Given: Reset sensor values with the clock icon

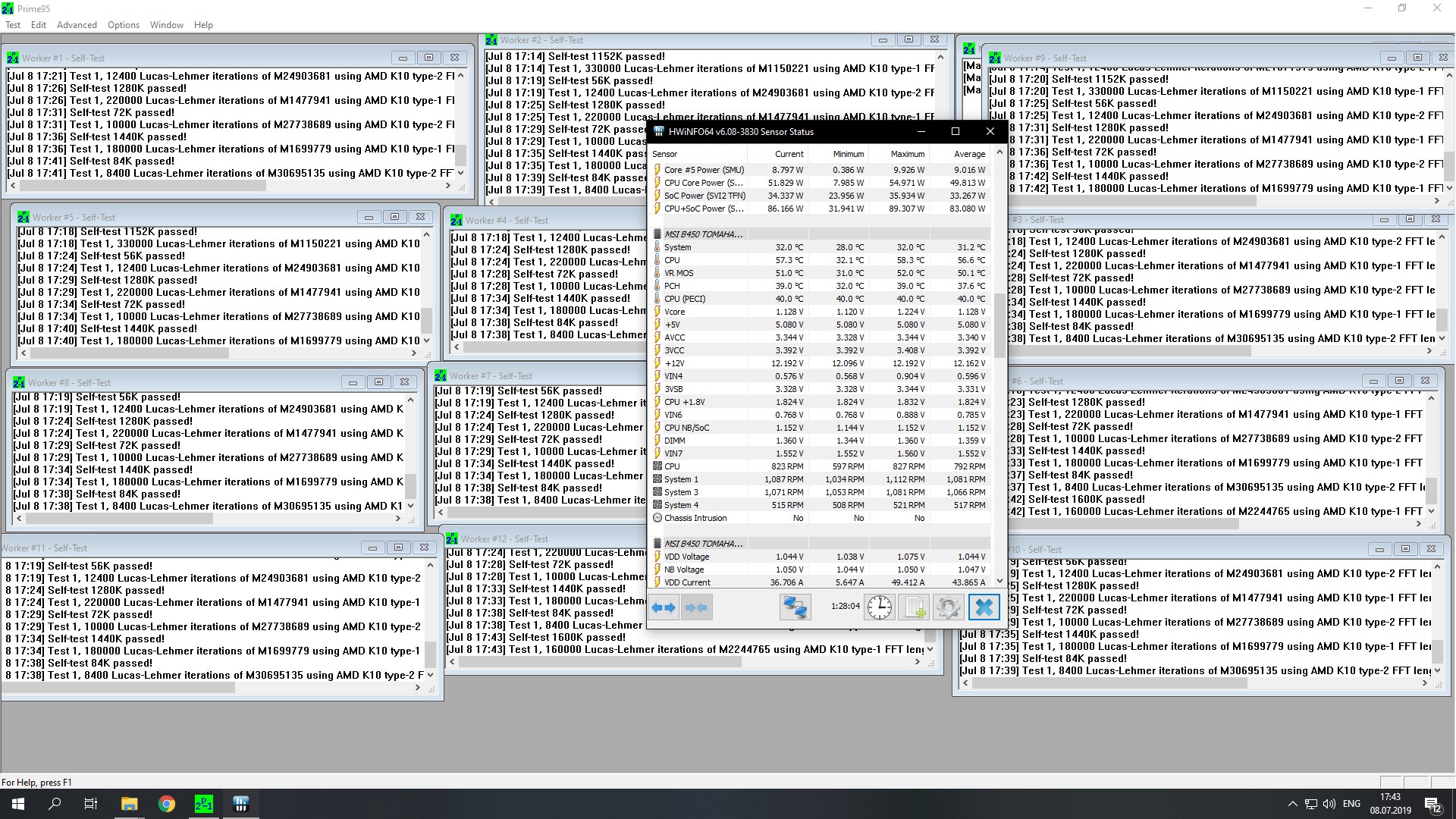Looking at the screenshot, I should click(x=880, y=607).
